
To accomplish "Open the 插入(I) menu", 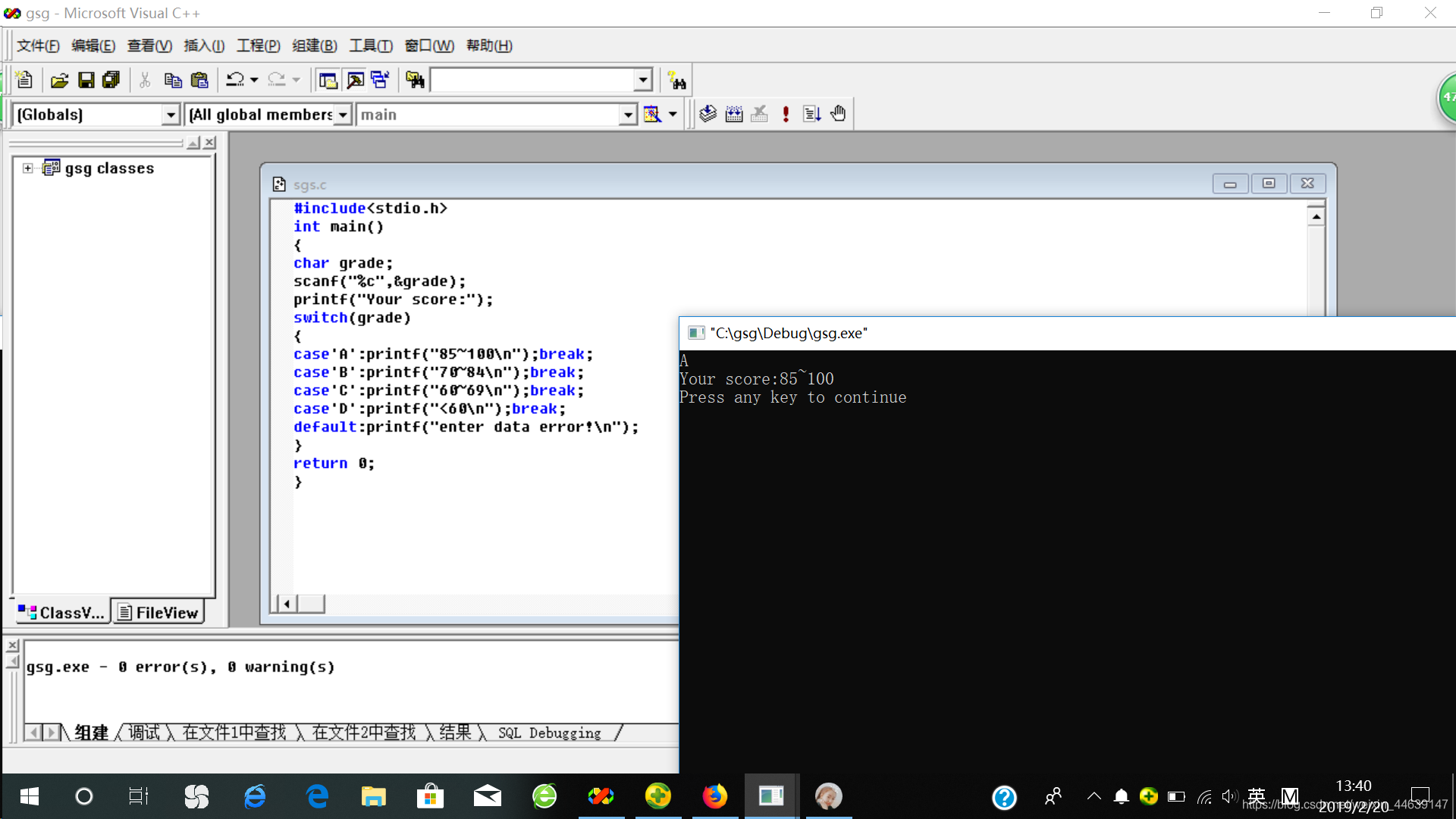I will (x=204, y=45).
